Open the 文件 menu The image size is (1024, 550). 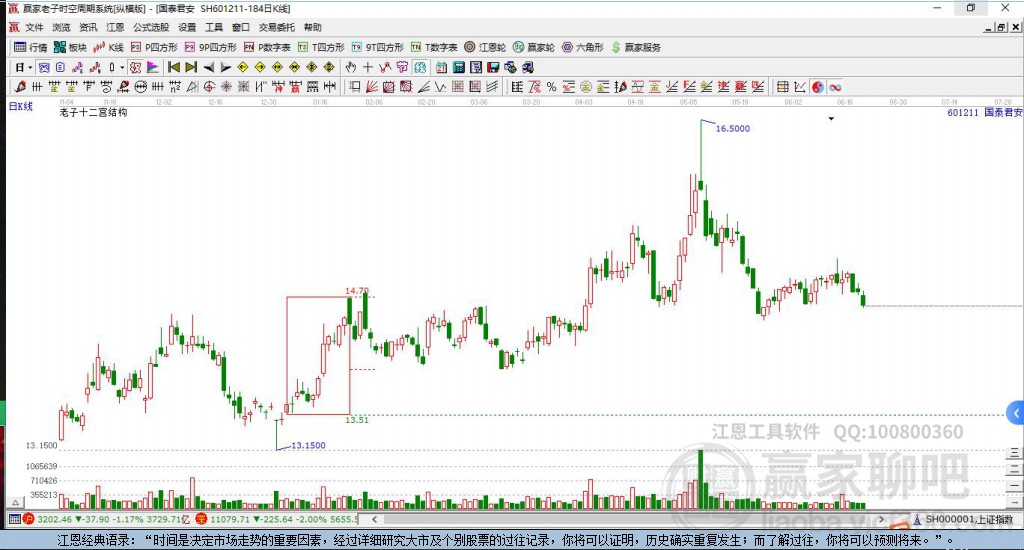[x=34, y=27]
